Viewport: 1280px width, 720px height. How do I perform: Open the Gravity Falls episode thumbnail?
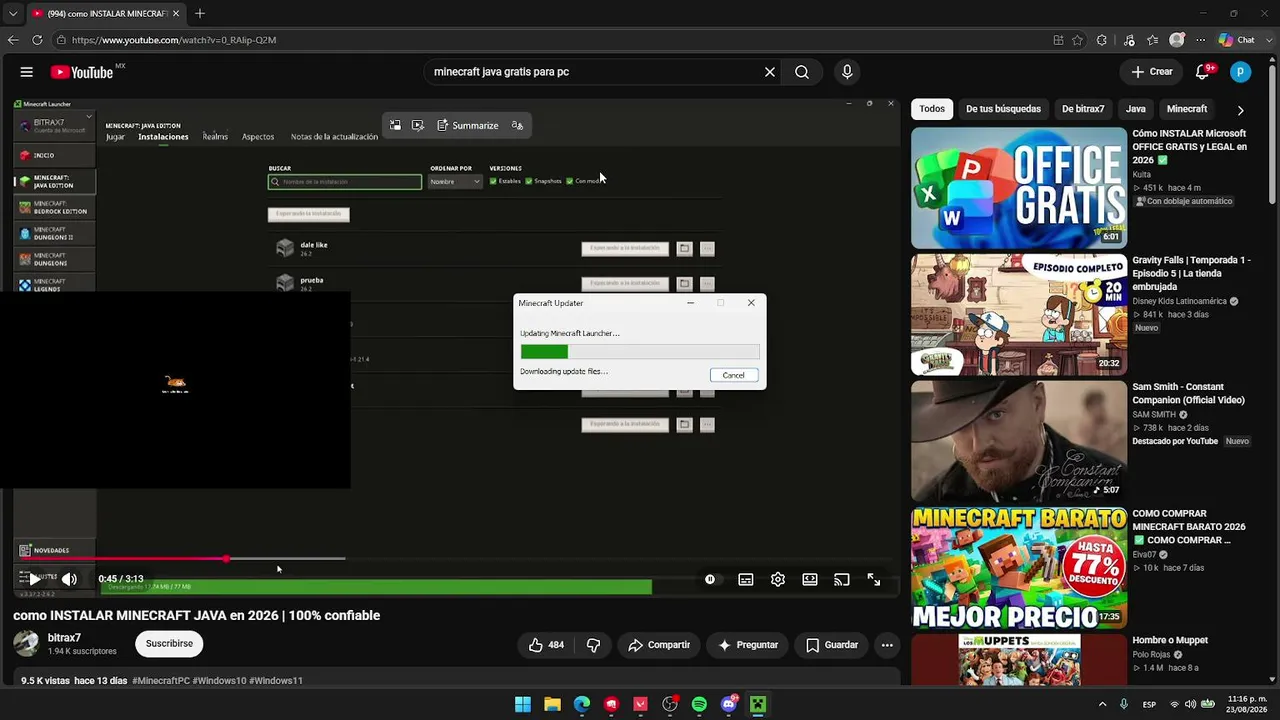coord(1019,314)
